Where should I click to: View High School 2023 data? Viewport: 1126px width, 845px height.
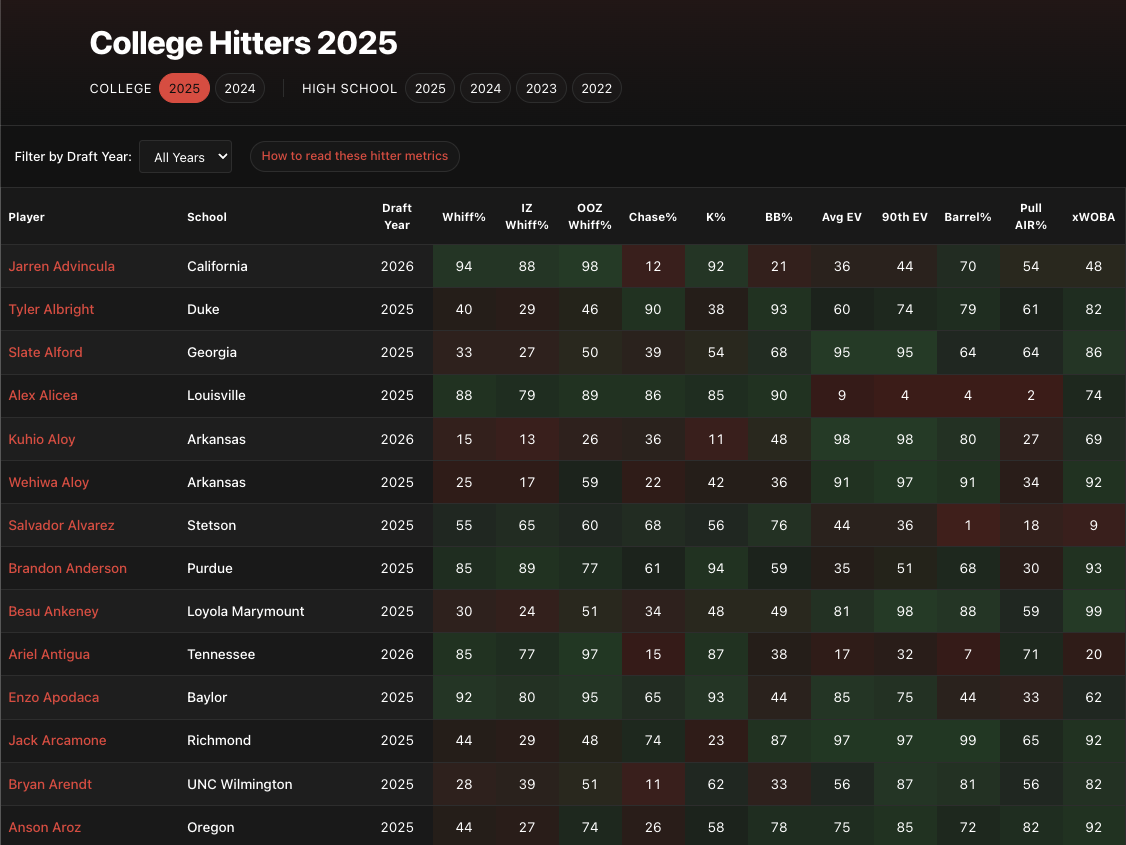[541, 88]
